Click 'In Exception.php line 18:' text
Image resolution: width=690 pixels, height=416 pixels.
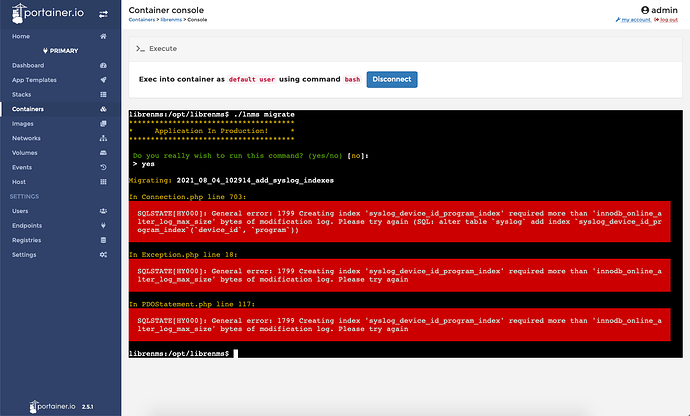coord(183,254)
